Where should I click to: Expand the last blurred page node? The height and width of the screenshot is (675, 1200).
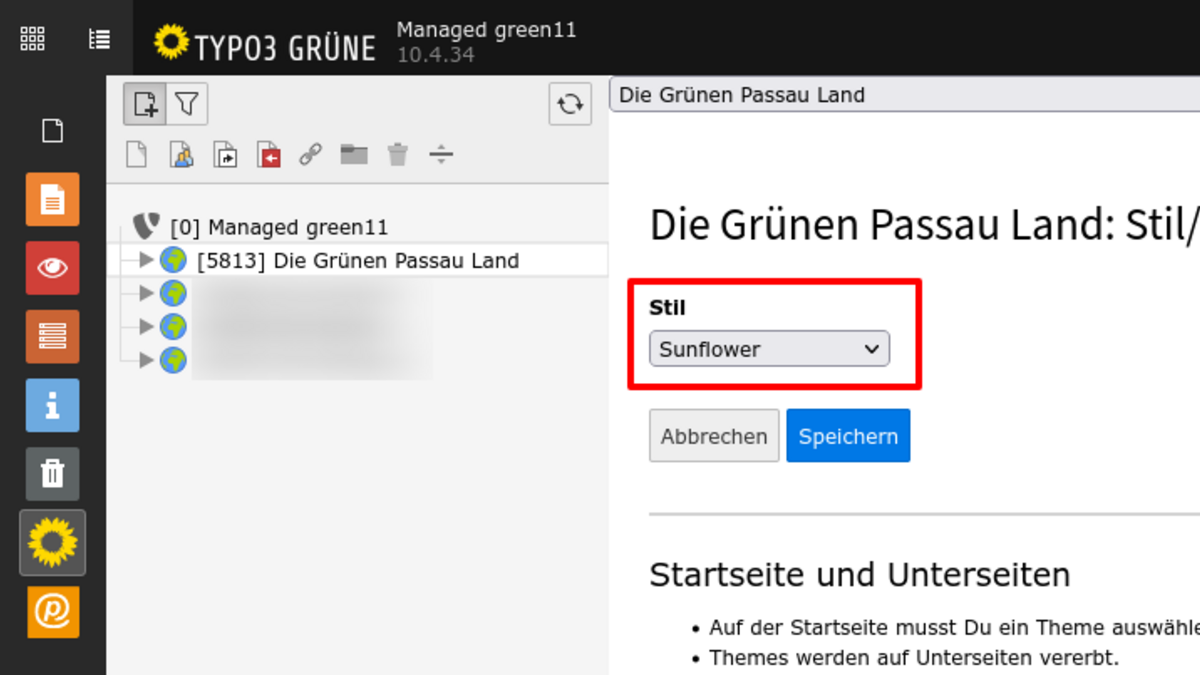click(x=146, y=359)
